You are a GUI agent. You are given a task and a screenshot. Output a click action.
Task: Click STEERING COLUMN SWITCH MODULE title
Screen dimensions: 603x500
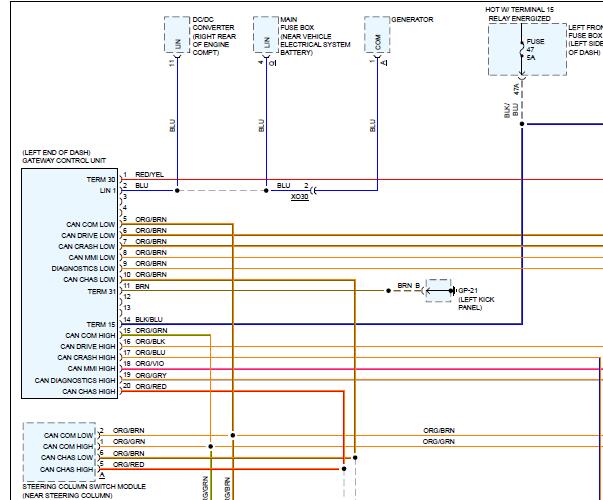click(84, 487)
